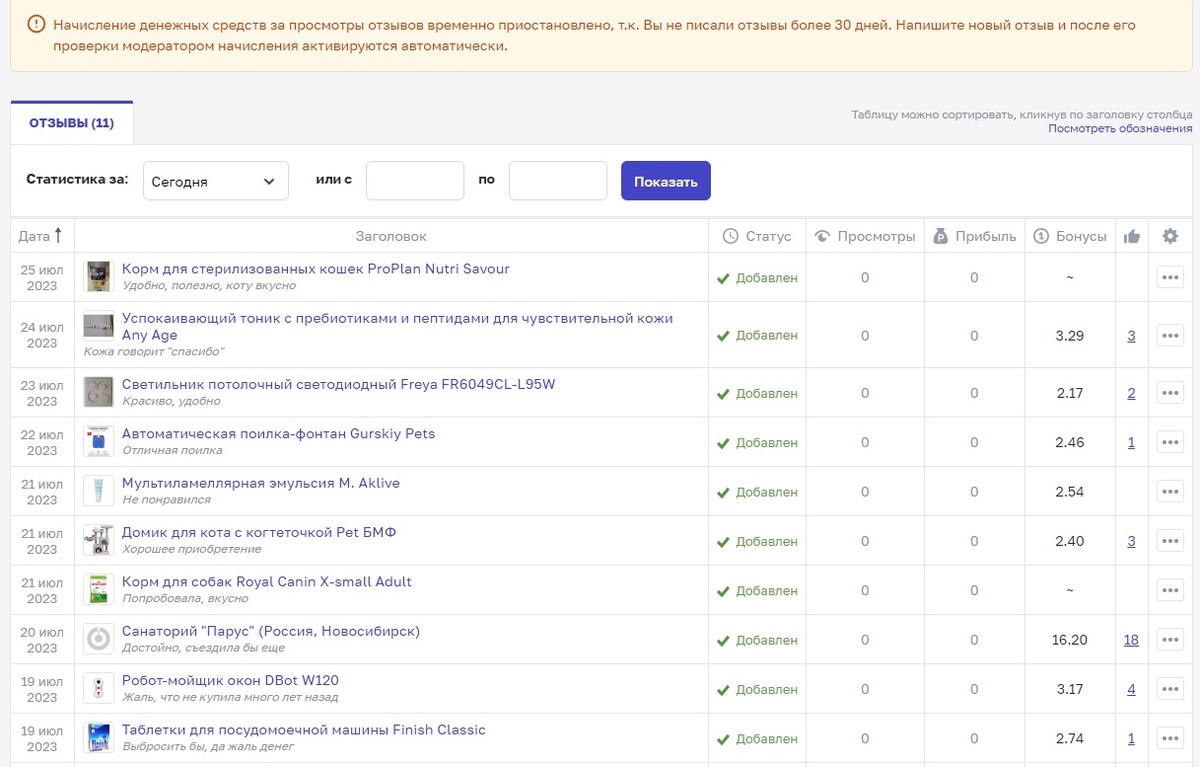
Task: Click the warning icon in the notice banner
Action: tap(36, 25)
